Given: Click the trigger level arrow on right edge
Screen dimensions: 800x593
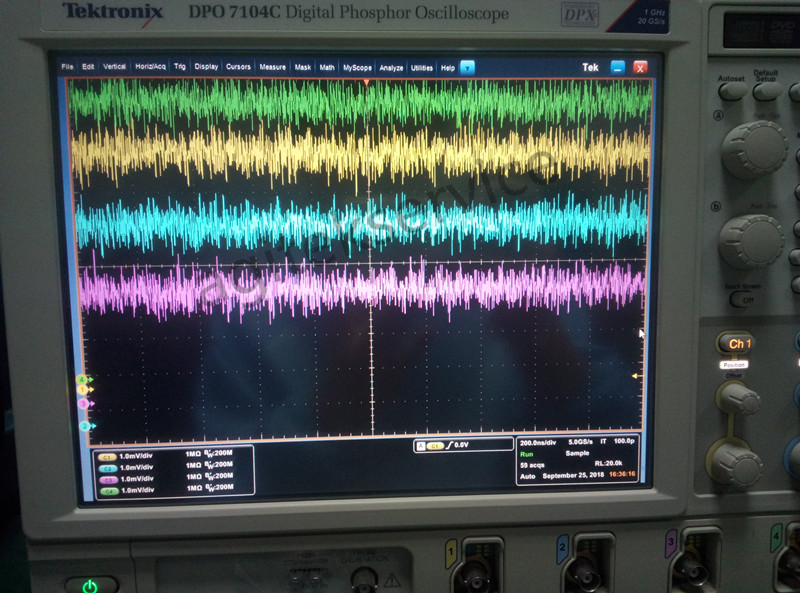Looking at the screenshot, I should (x=635, y=376).
